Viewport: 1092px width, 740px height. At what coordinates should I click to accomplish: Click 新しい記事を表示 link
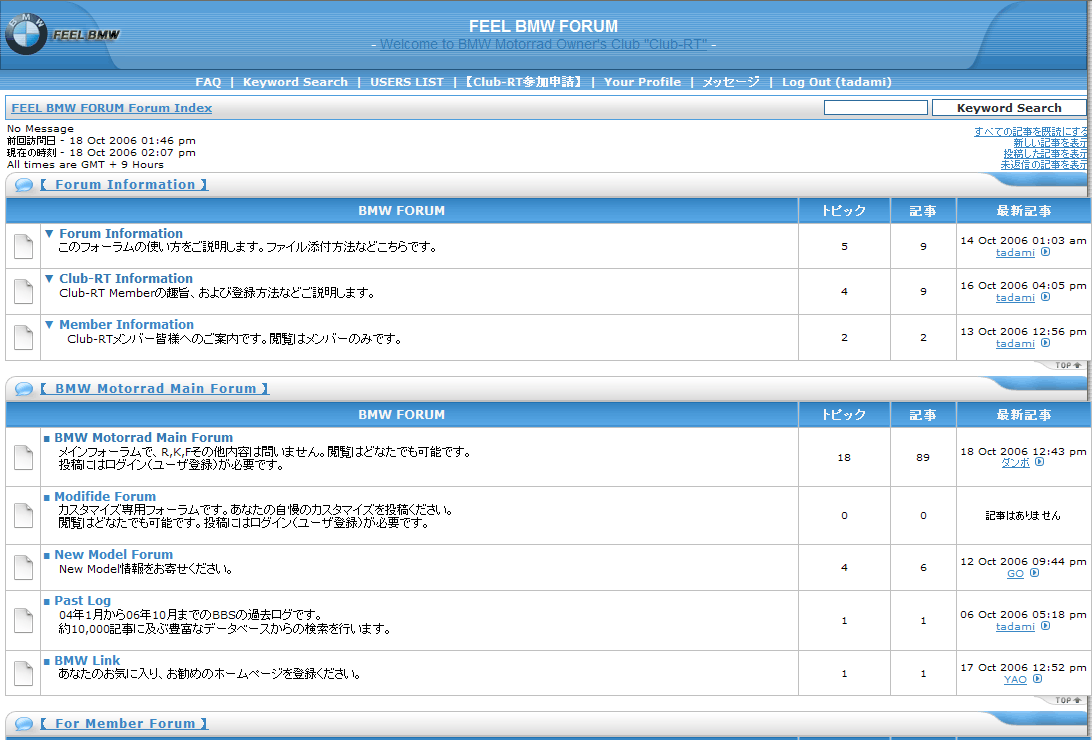click(x=1050, y=143)
